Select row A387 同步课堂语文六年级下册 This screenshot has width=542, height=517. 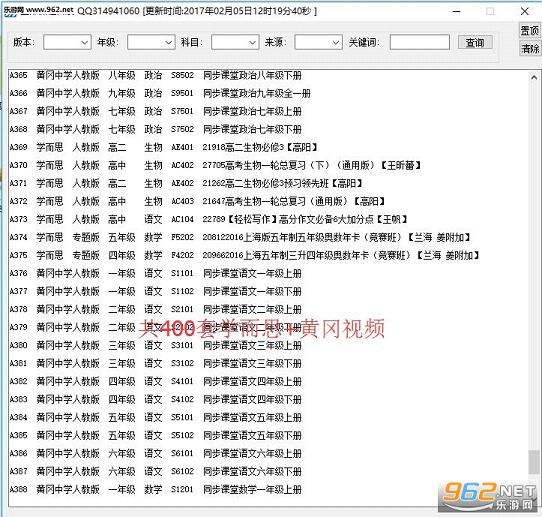[156, 471]
